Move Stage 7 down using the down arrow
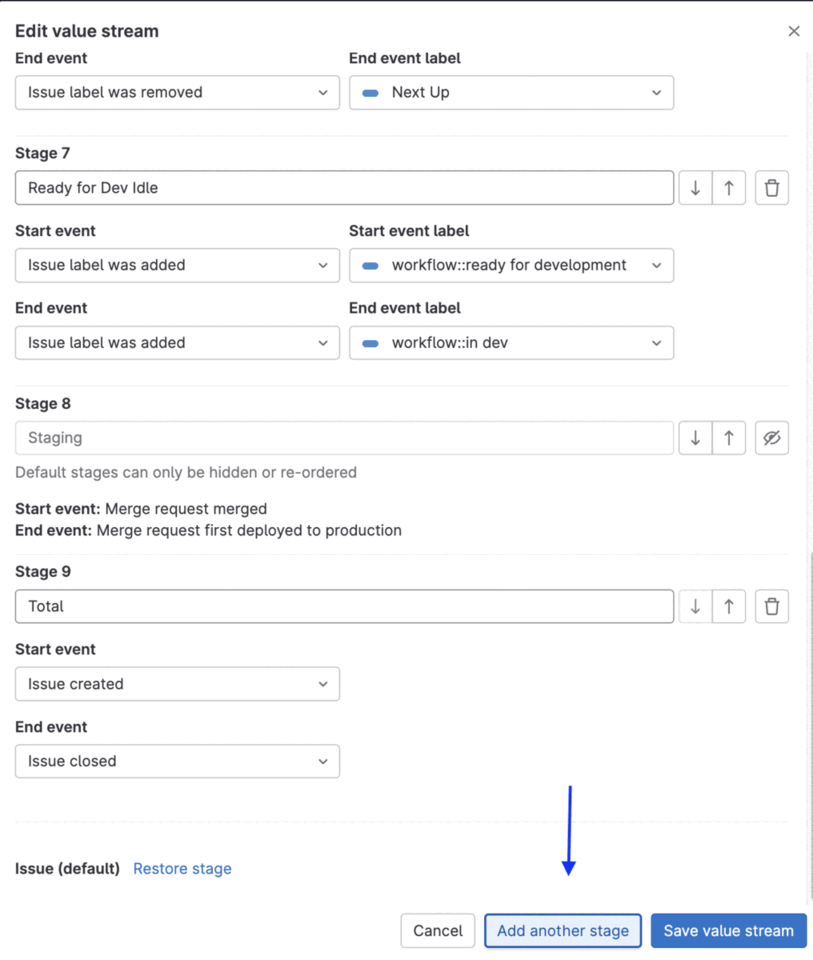This screenshot has width=813, height=960. pyautogui.click(x=695, y=187)
